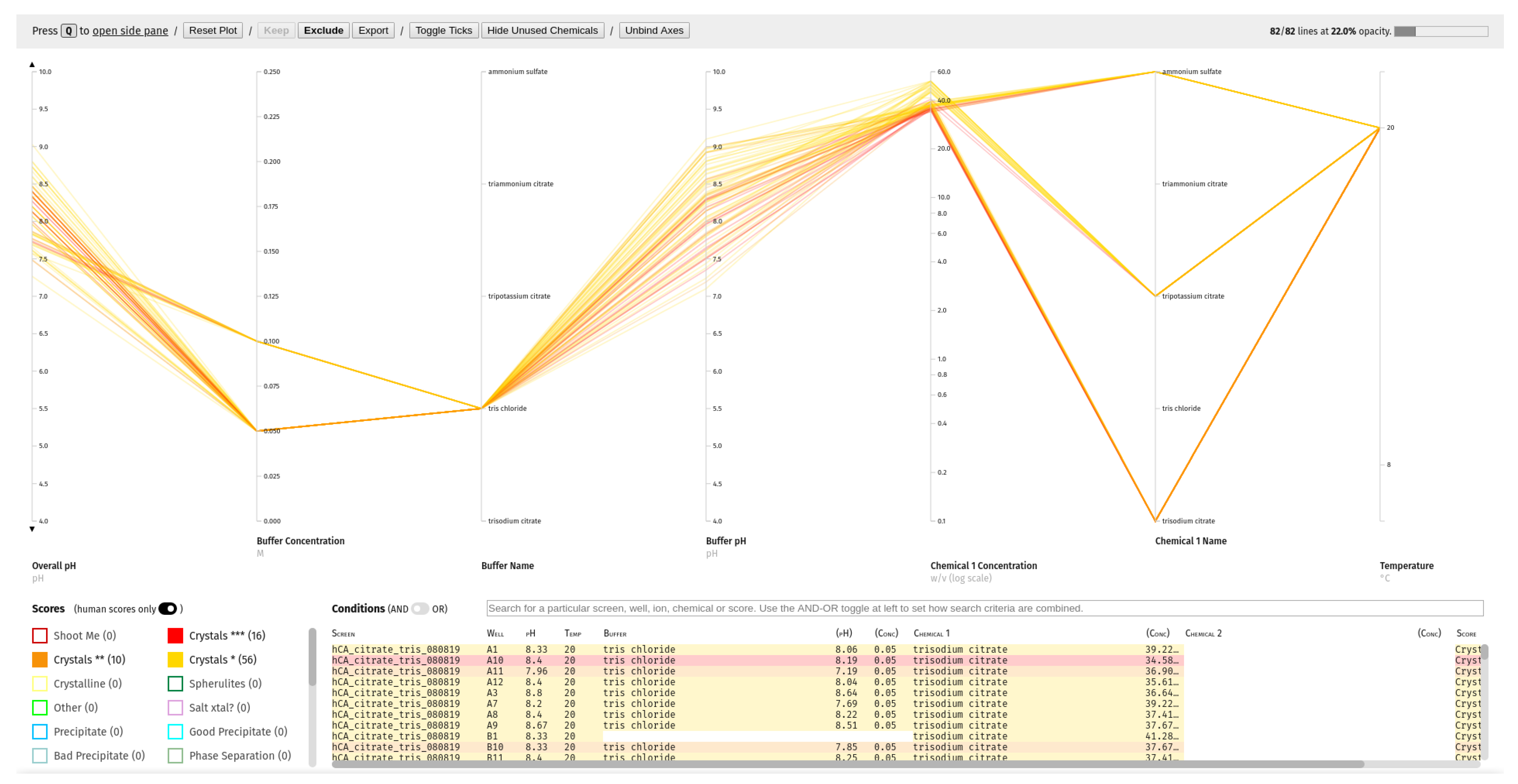The width and height of the screenshot is (1518, 784).
Task: Select the well A7 condition row
Action: point(906,704)
